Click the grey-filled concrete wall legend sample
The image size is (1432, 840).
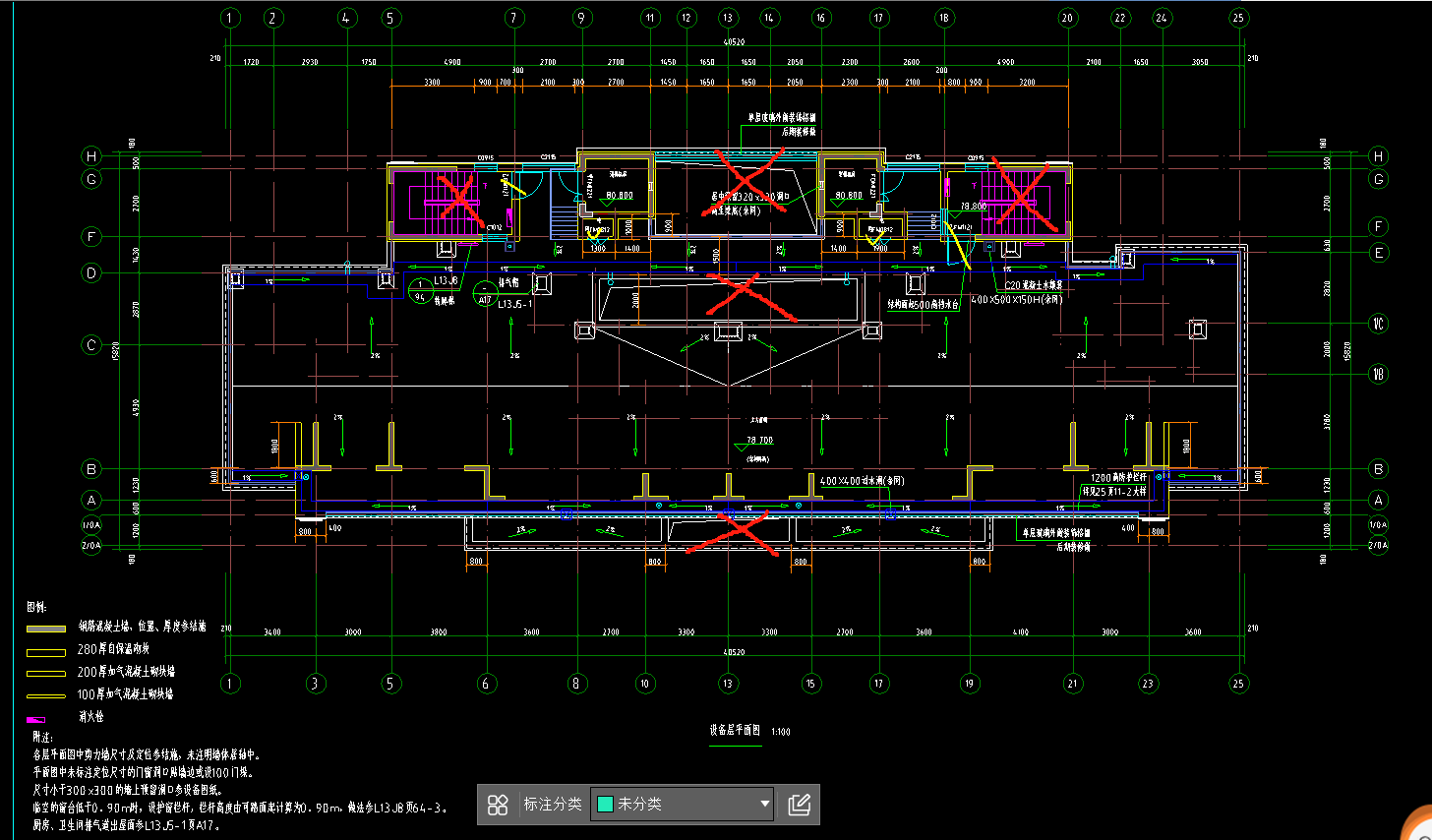[x=46, y=628]
